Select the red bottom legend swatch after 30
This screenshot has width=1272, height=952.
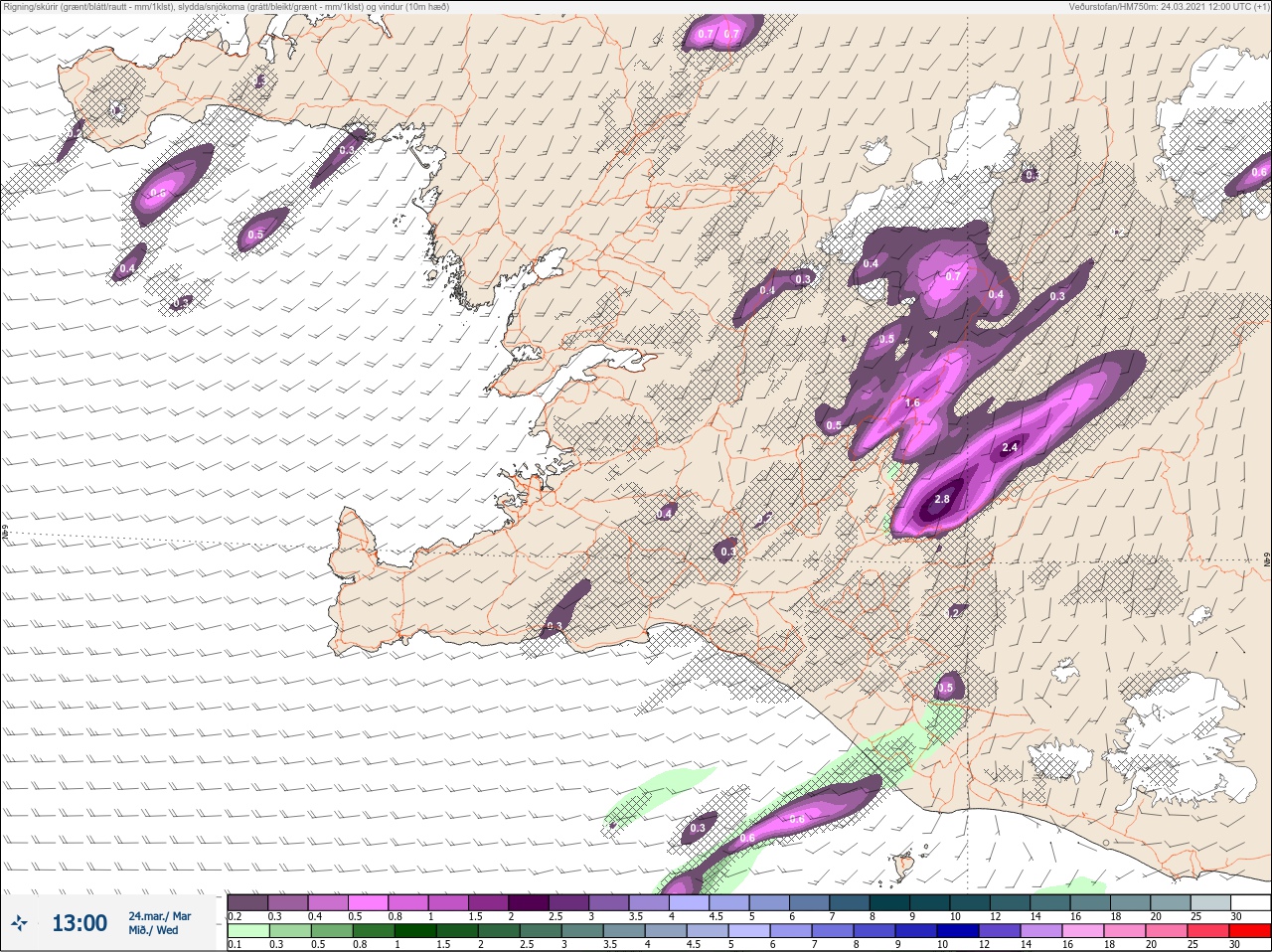click(1249, 931)
